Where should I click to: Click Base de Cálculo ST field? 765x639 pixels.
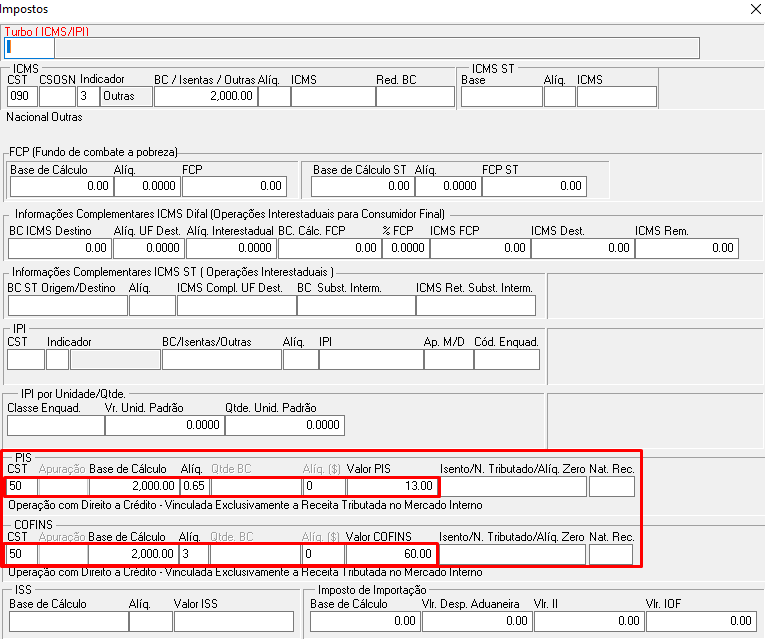[x=362, y=186]
